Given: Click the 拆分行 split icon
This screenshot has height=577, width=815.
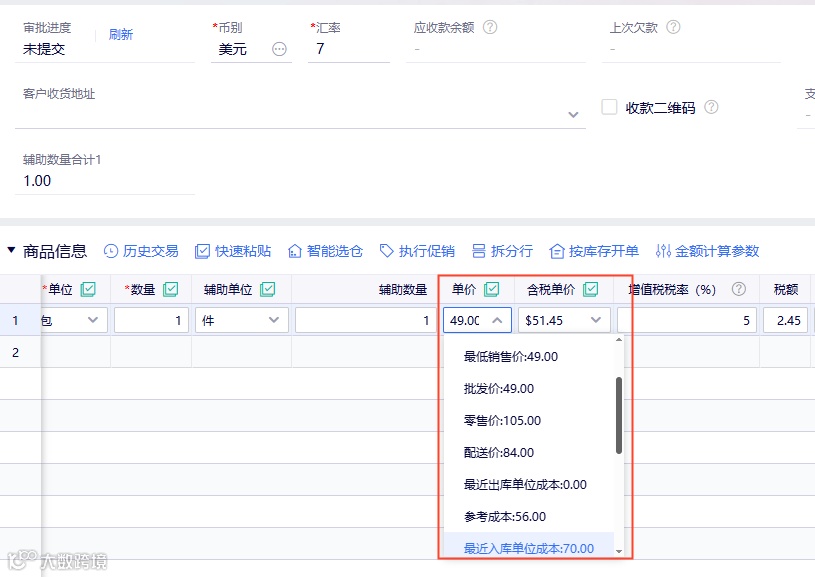Looking at the screenshot, I should pos(479,251).
